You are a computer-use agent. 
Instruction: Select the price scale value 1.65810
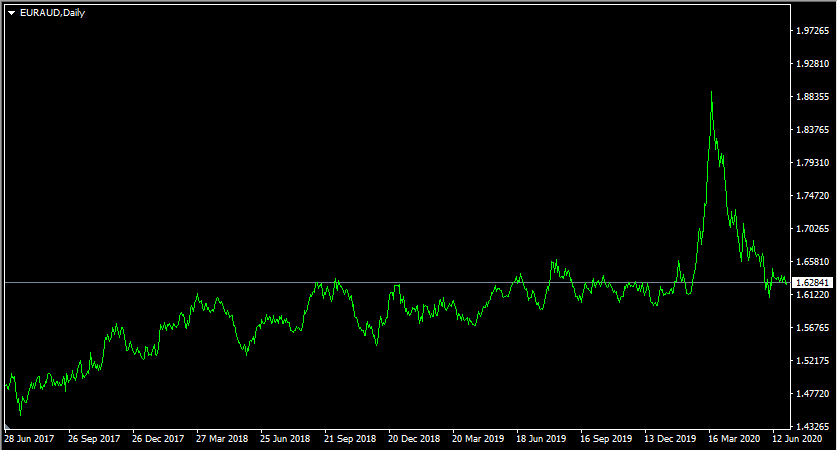pyautogui.click(x=812, y=262)
